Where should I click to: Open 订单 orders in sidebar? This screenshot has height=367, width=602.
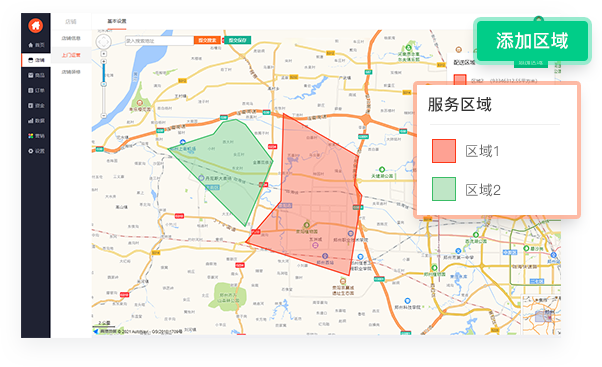pos(36,90)
